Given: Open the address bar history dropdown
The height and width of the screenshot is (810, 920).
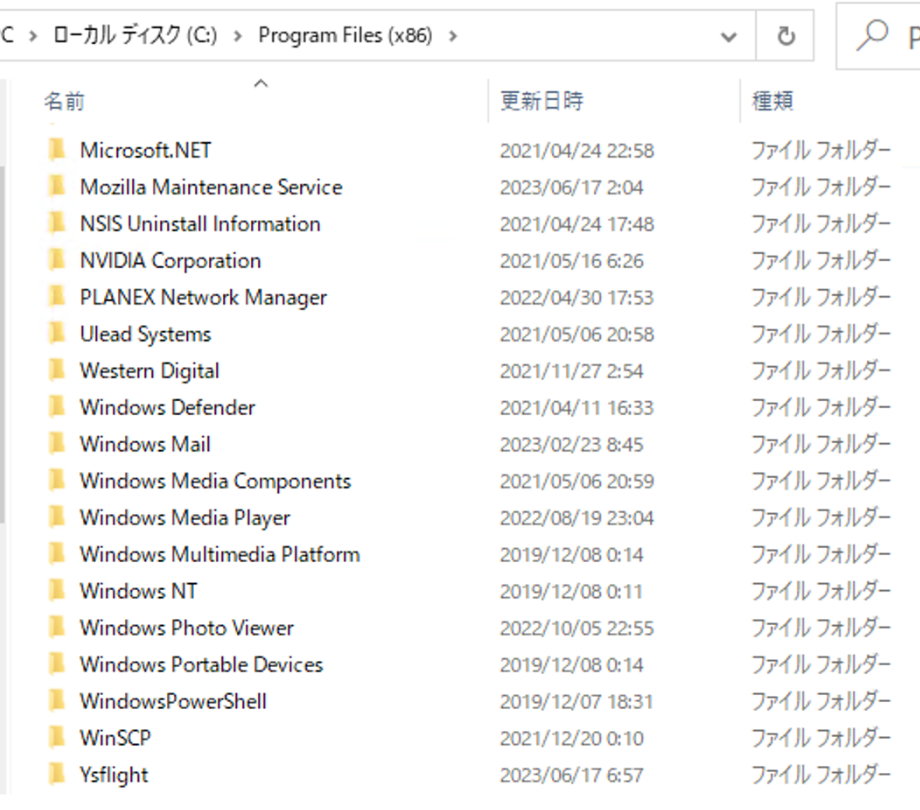Looking at the screenshot, I should [x=728, y=35].
